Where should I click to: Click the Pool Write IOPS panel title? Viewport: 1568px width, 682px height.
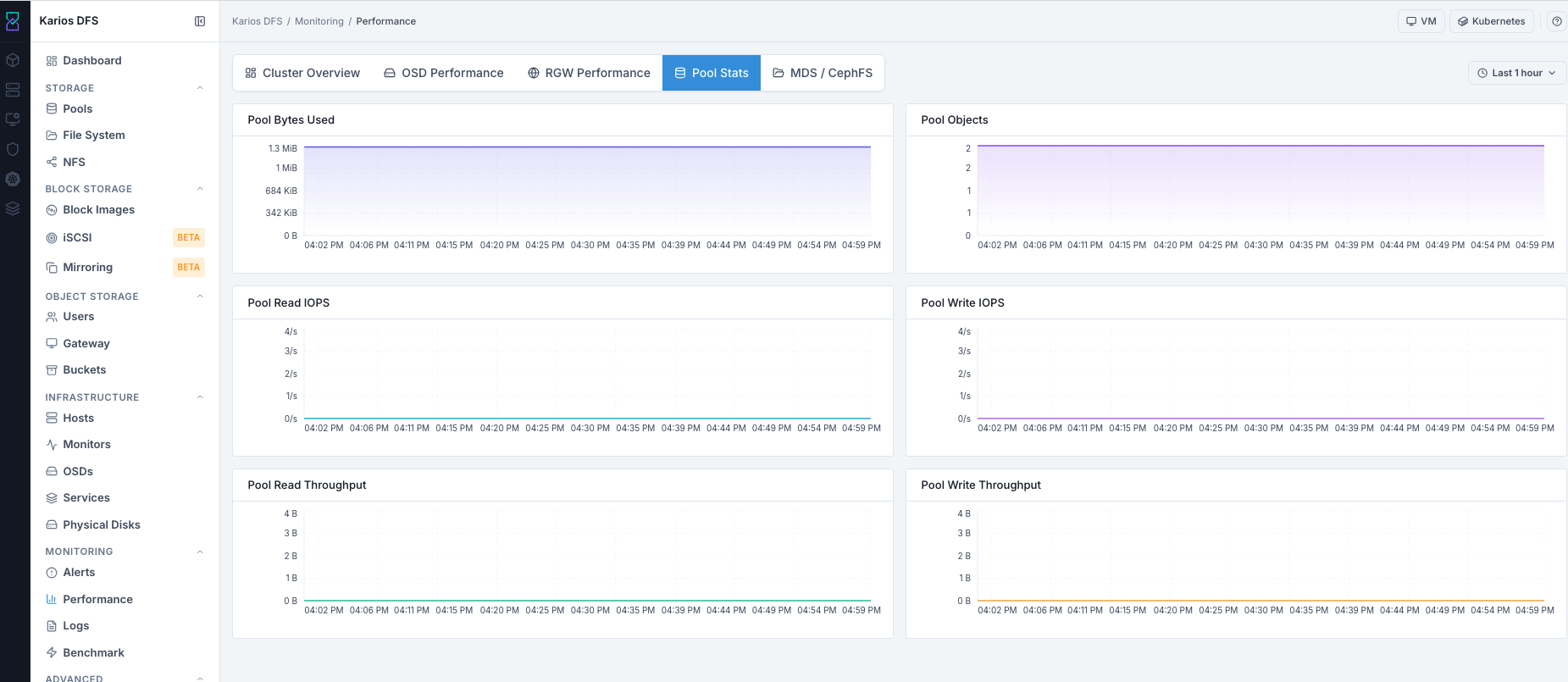tap(963, 302)
